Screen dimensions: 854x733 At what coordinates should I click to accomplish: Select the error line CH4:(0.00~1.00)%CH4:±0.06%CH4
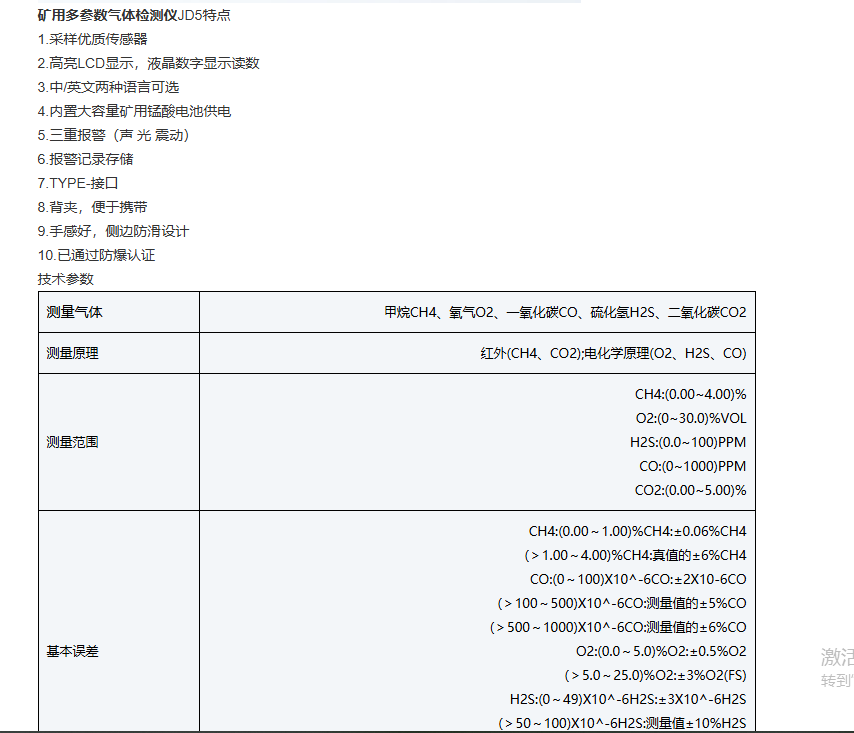(638, 532)
